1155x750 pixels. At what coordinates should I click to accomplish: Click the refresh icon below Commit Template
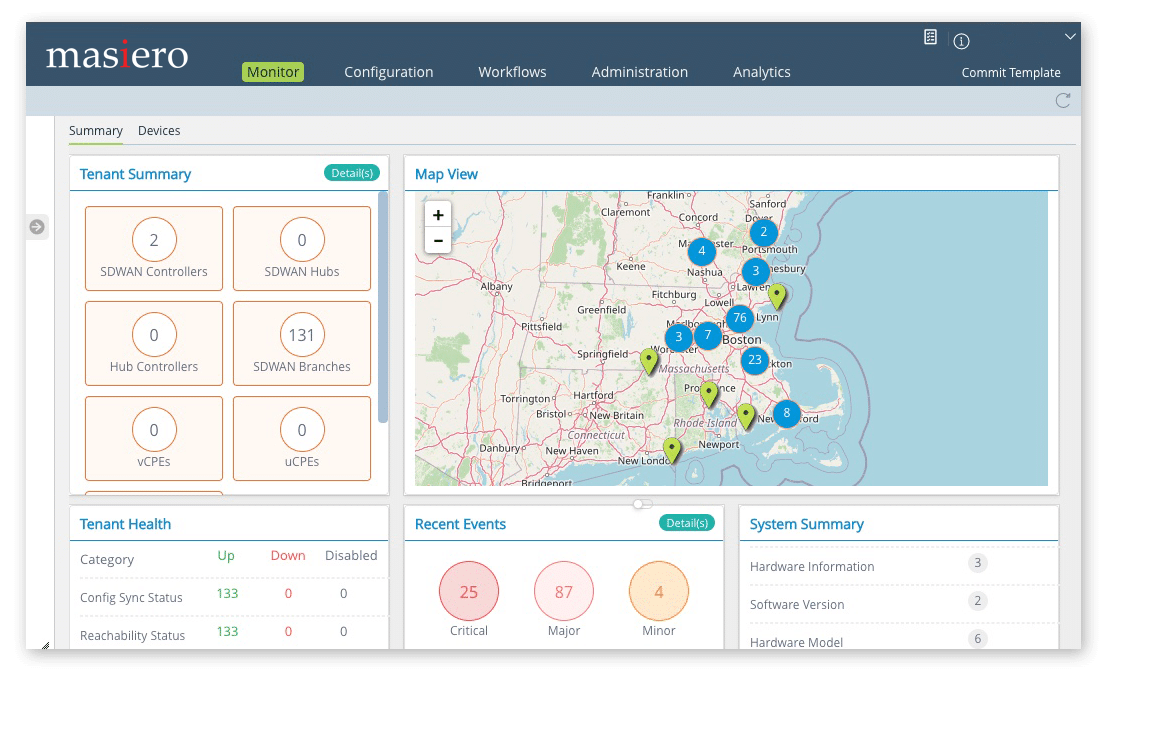point(1062,100)
